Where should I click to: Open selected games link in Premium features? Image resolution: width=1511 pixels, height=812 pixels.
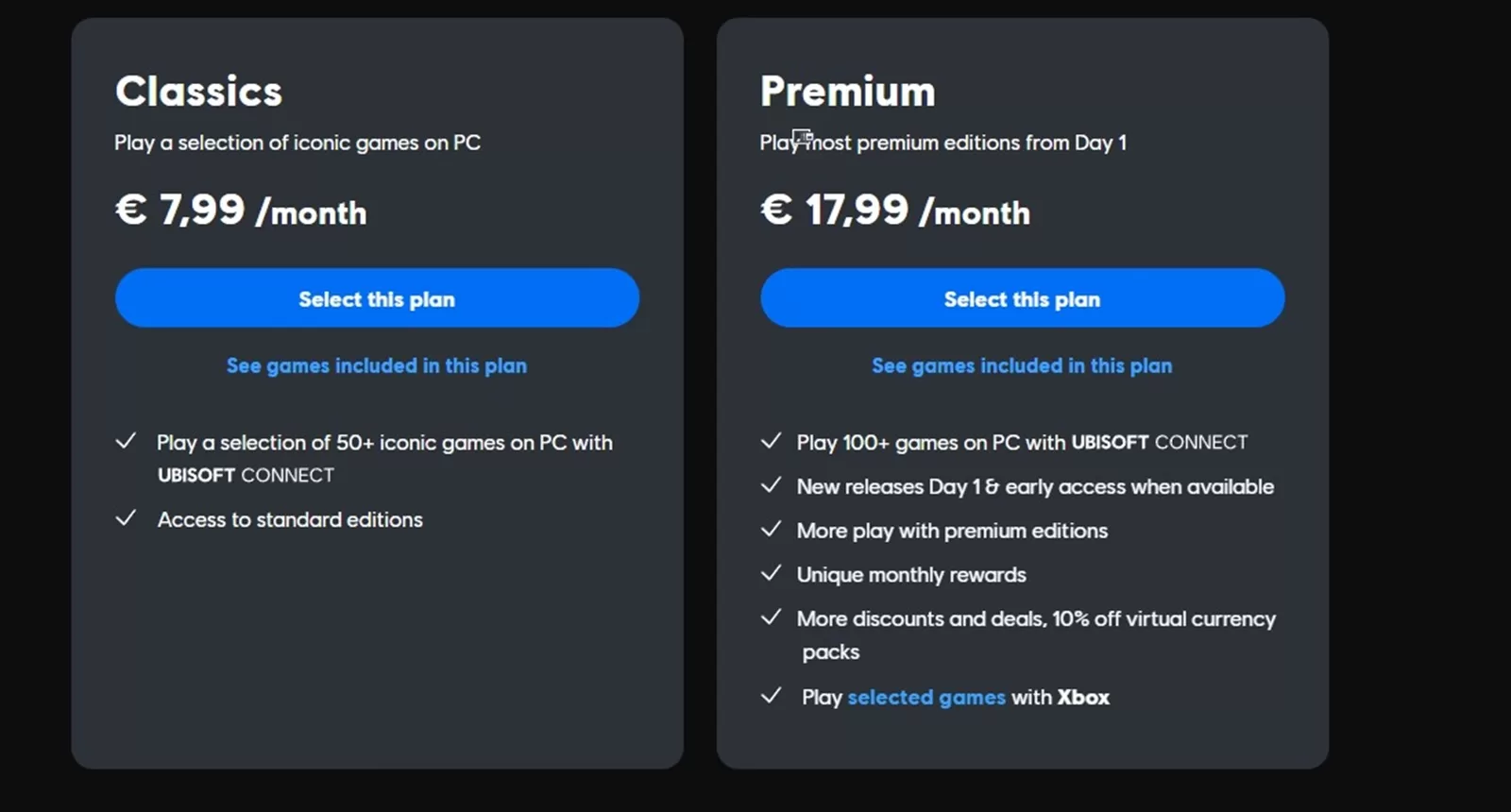(925, 697)
